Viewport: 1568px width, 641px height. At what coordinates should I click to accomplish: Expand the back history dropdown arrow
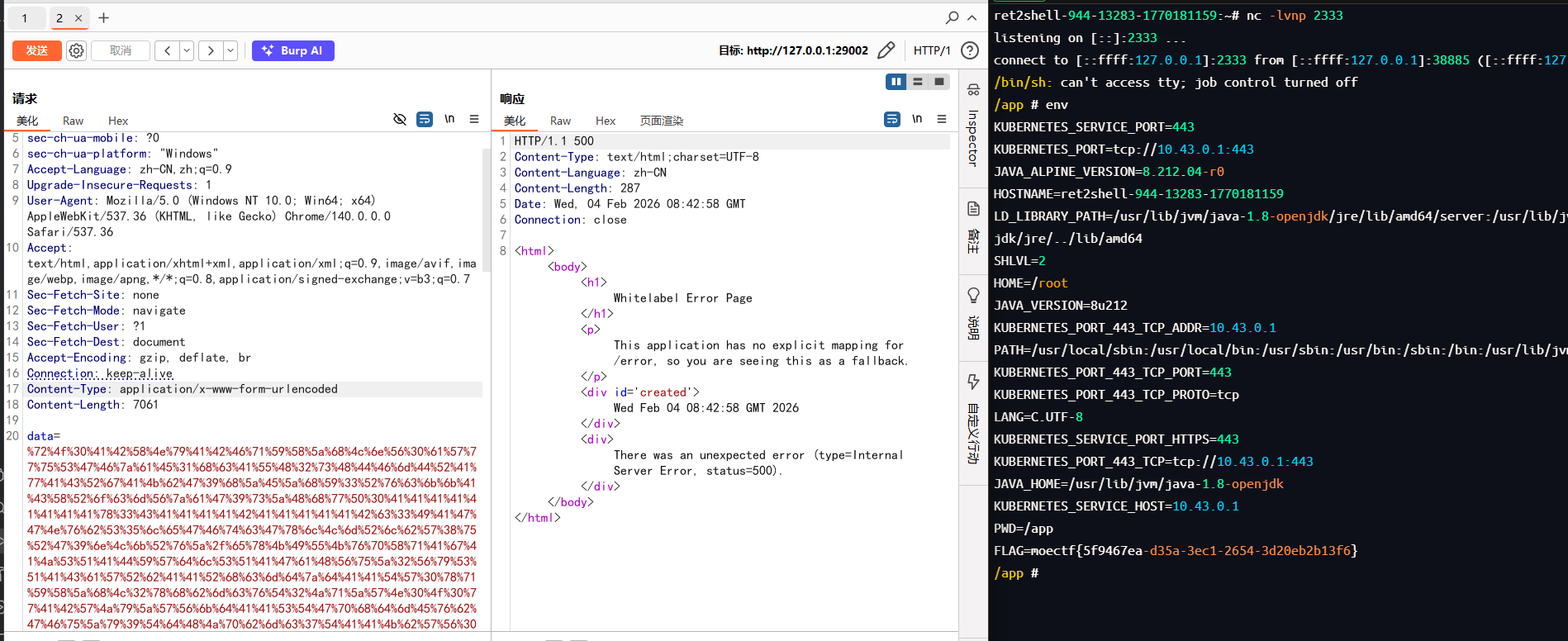pos(187,51)
